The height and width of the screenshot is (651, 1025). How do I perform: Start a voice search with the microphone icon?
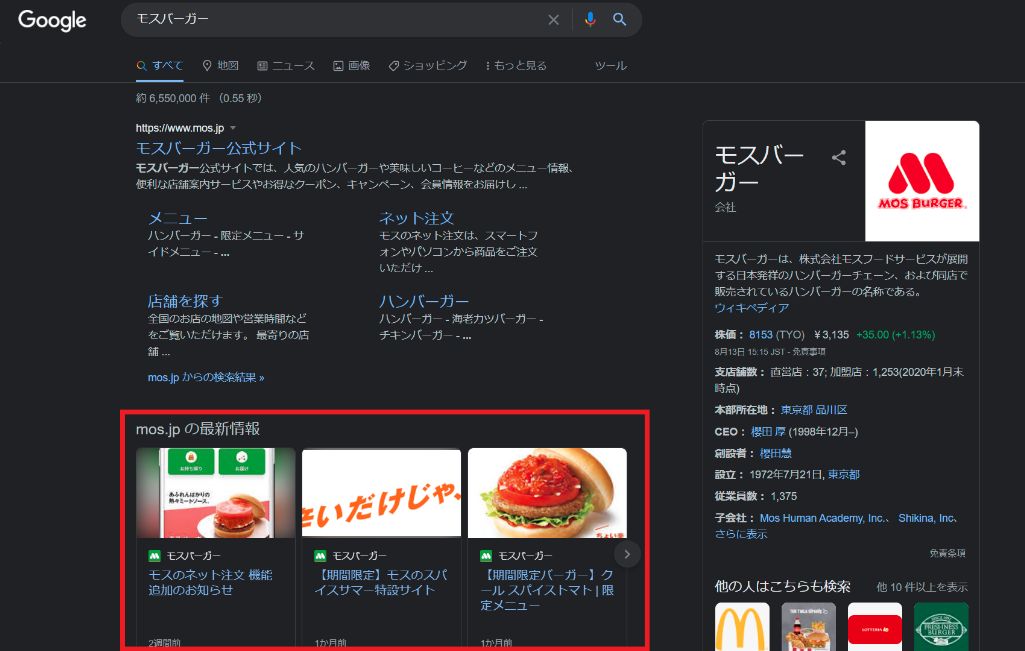590,19
